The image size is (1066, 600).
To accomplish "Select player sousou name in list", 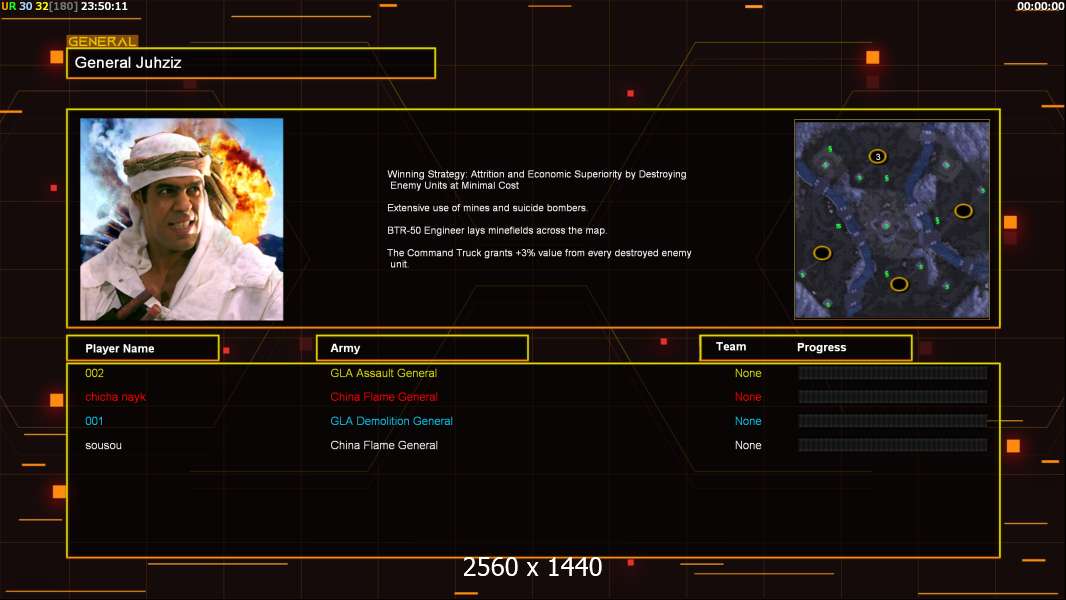I will coord(103,446).
